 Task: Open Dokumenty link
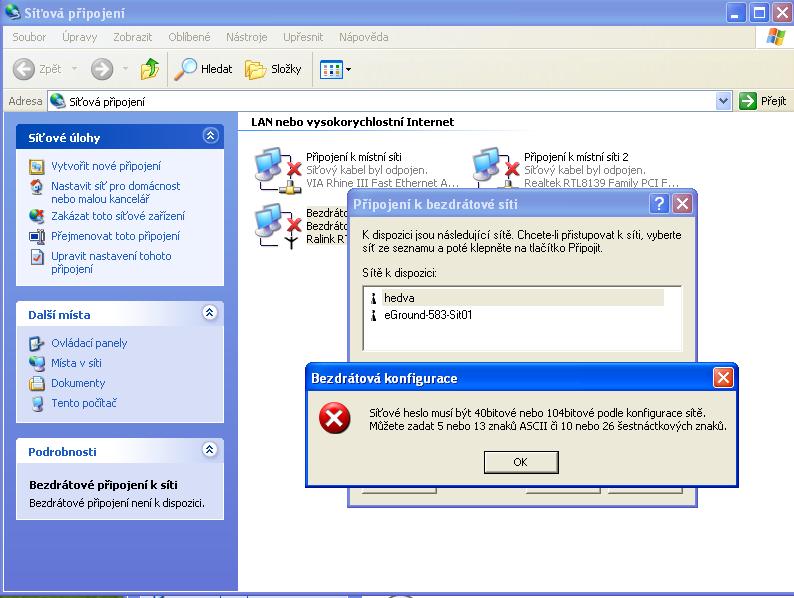click(78, 383)
